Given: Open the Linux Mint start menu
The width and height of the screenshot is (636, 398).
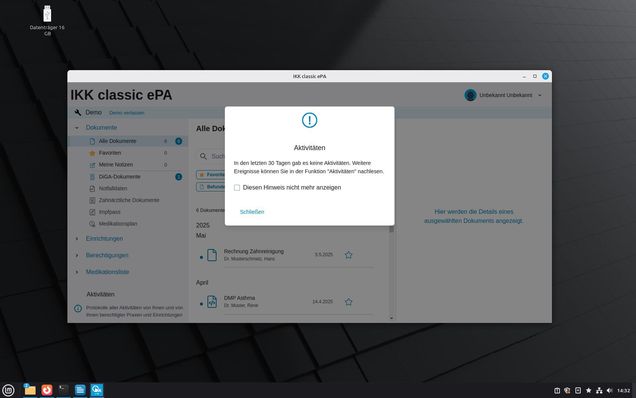Looking at the screenshot, I should point(8,390).
